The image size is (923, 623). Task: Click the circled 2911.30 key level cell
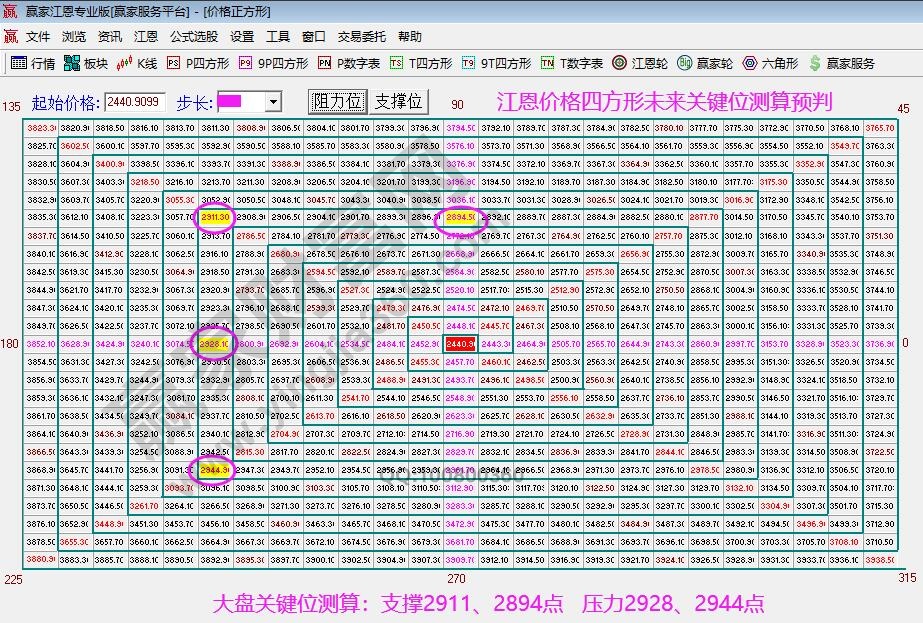[214, 215]
